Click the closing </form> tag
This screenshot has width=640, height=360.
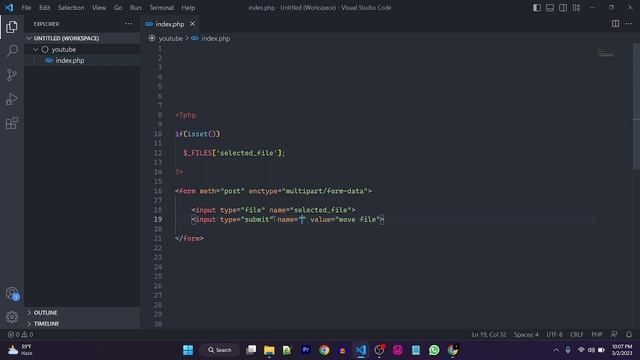point(189,238)
